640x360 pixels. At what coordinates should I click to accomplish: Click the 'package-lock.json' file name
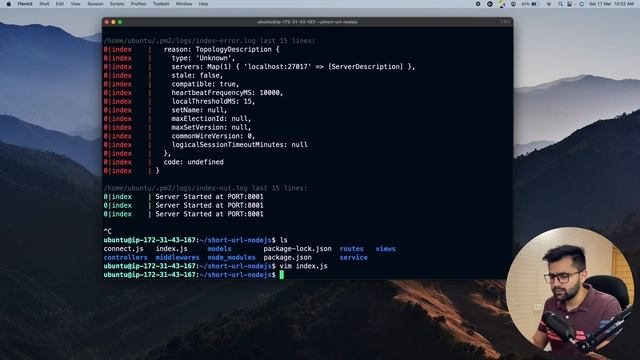[298, 249]
